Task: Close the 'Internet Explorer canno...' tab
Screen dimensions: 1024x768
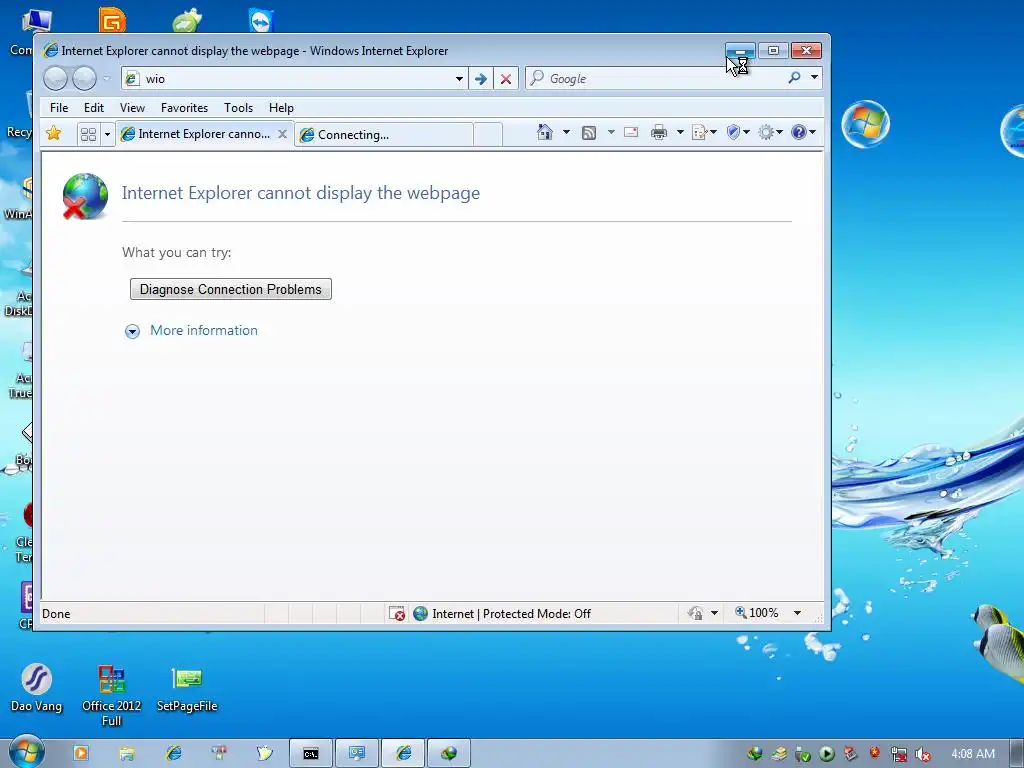Action: [282, 134]
